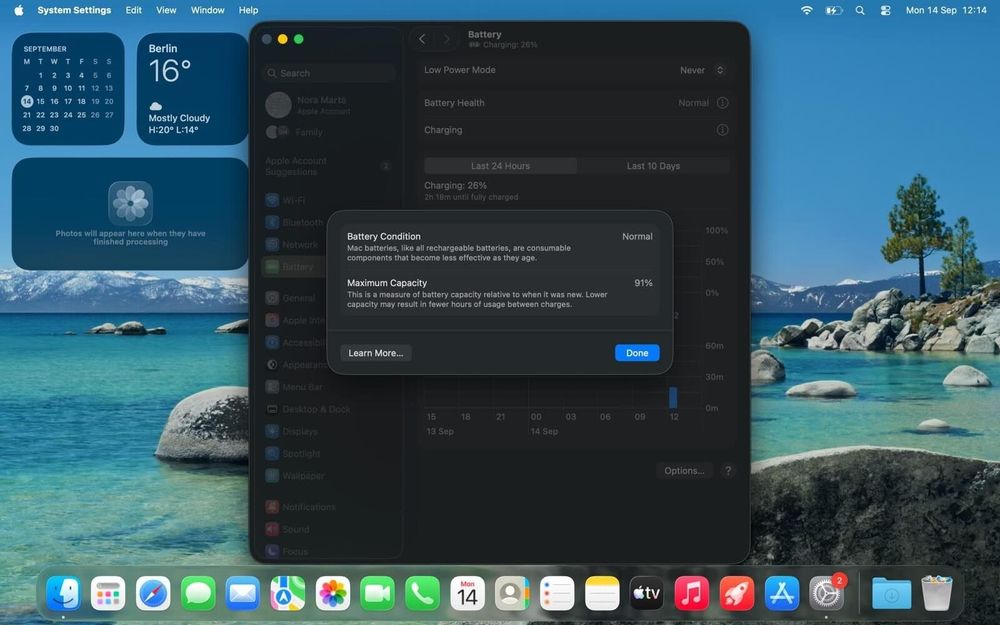The width and height of the screenshot is (1000, 625).
Task: Select the Last 24 Hours tab
Action: [501, 166]
